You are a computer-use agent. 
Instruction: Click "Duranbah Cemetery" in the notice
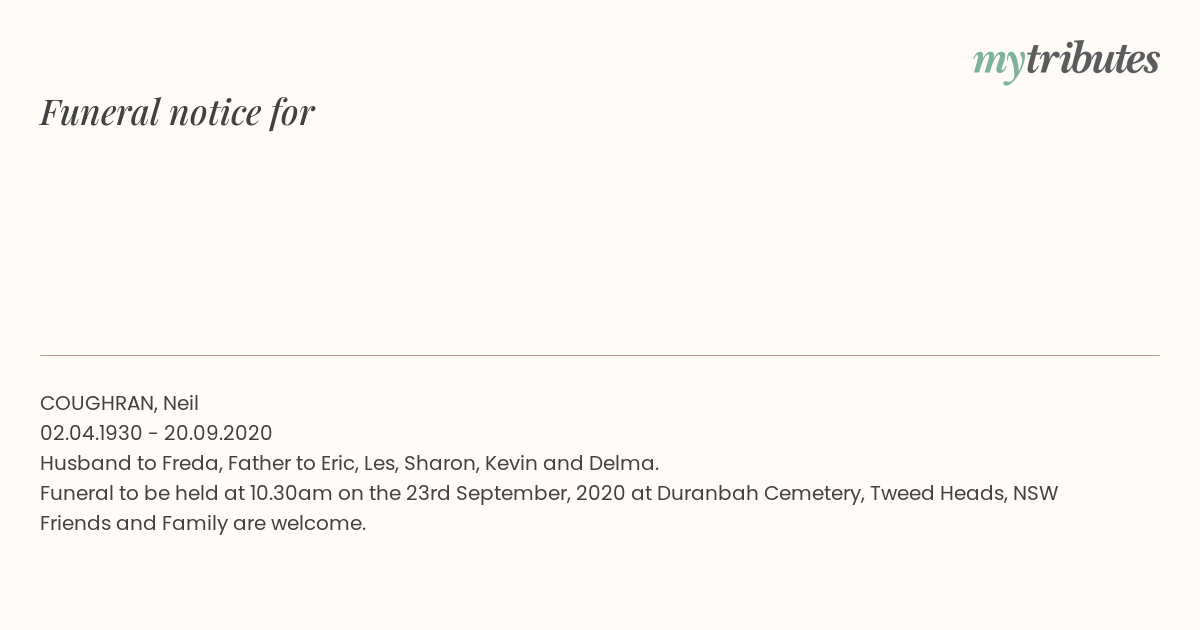(758, 493)
